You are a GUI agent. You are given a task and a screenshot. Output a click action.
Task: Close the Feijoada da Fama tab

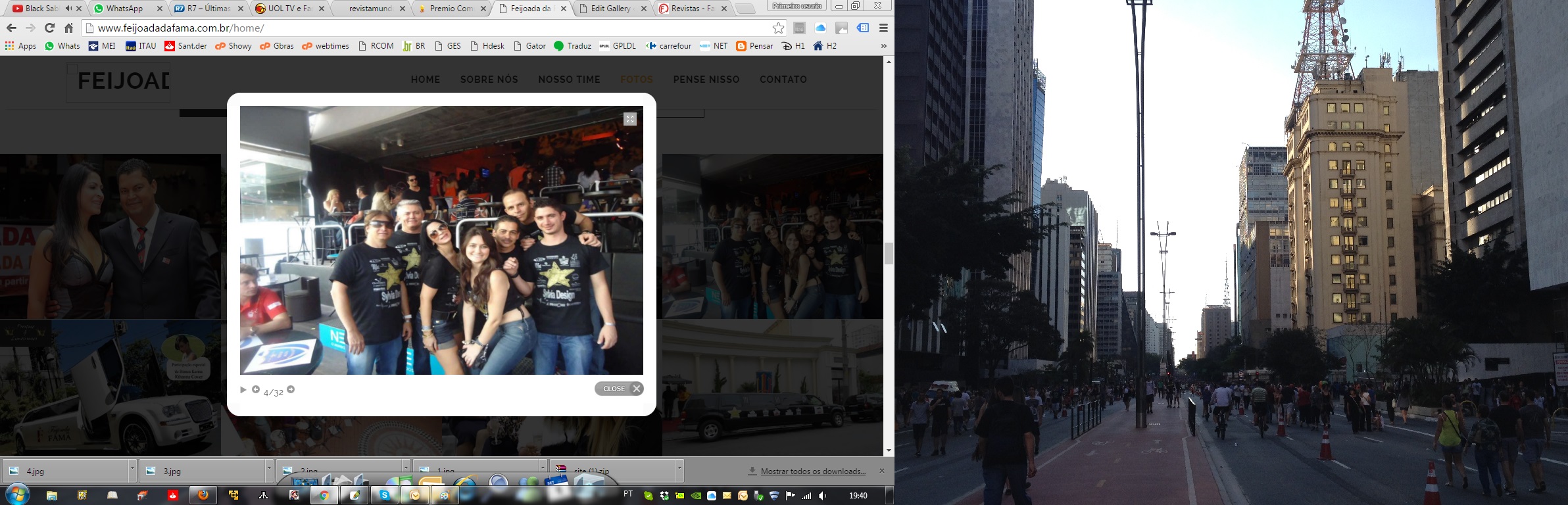point(564,9)
